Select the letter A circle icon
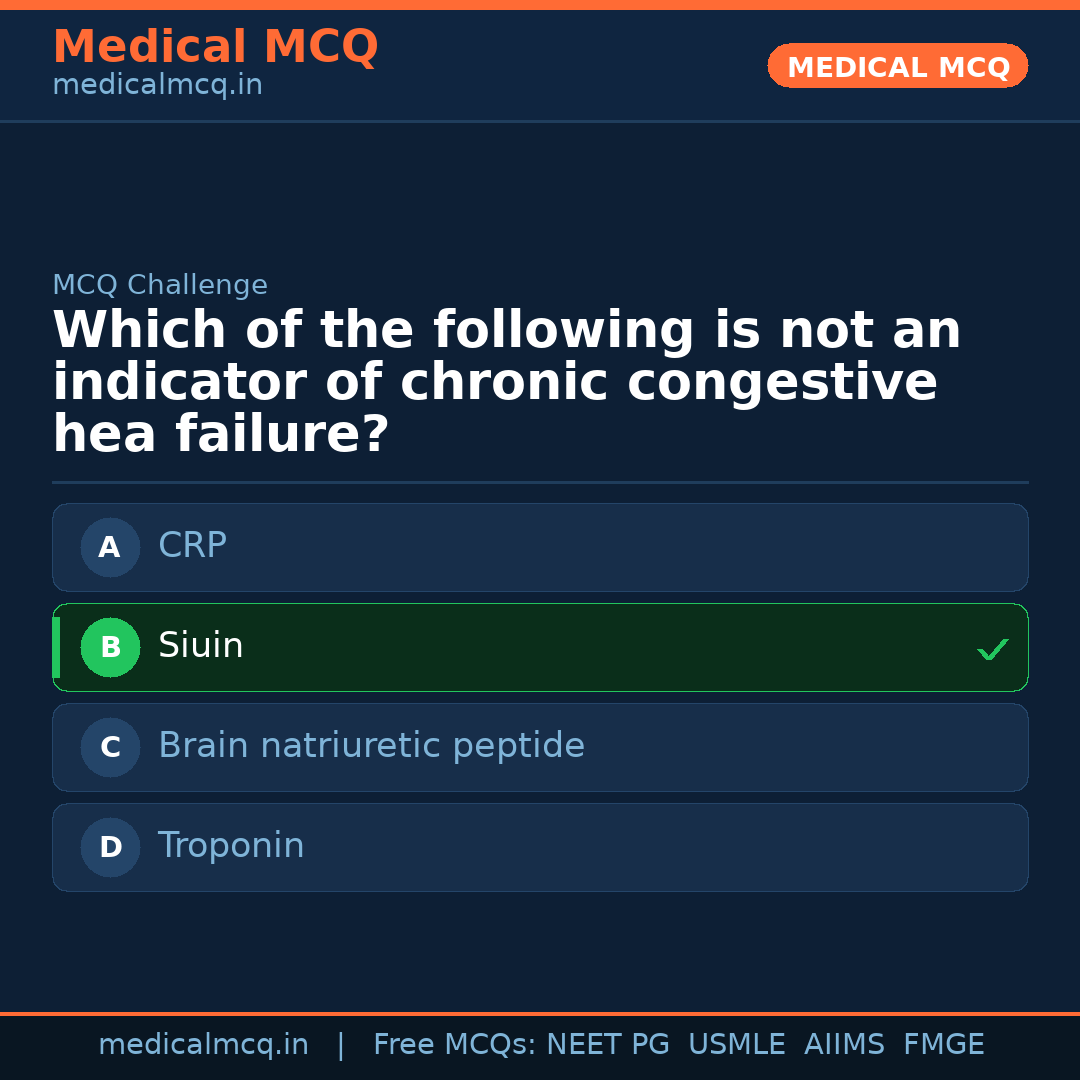 (110, 548)
